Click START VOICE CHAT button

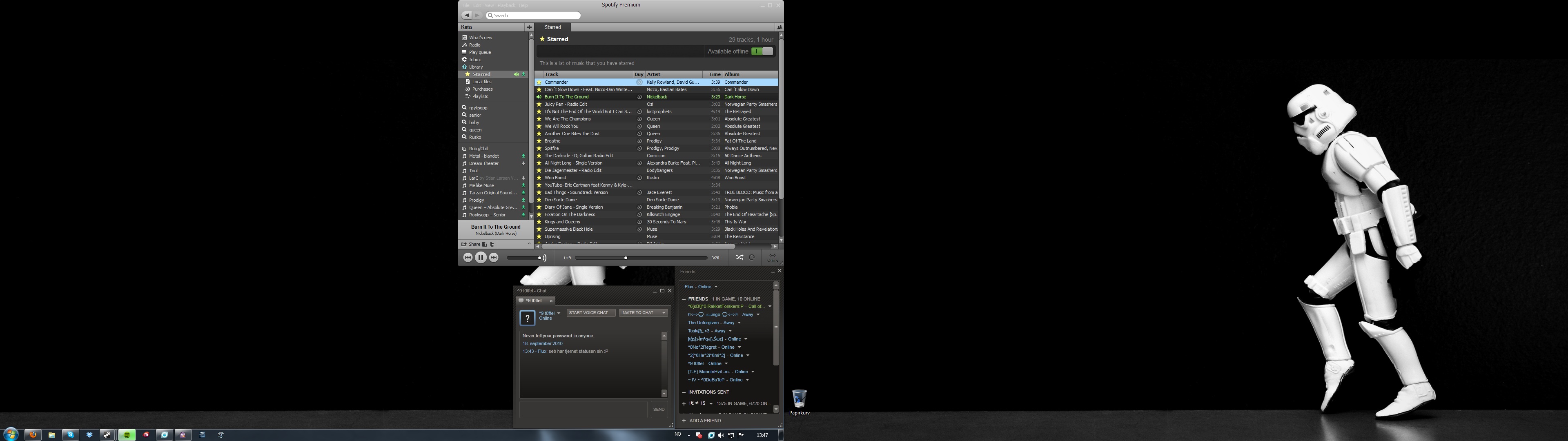[591, 313]
